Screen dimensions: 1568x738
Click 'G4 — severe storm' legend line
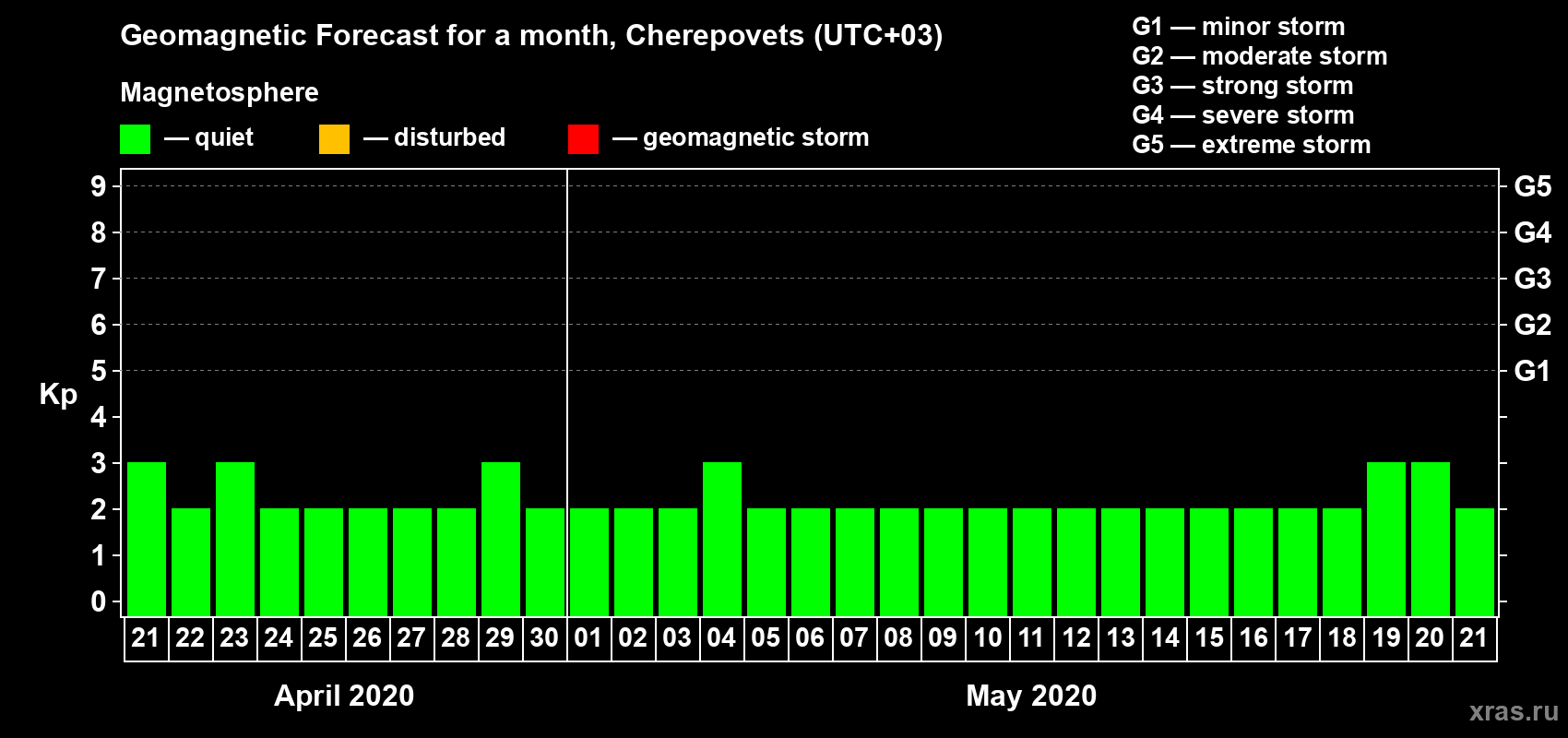(x=1242, y=115)
